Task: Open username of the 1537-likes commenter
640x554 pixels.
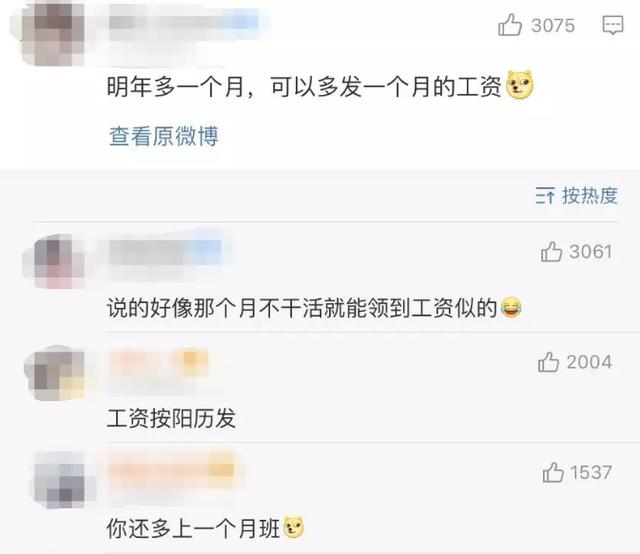Action: [x=171, y=469]
